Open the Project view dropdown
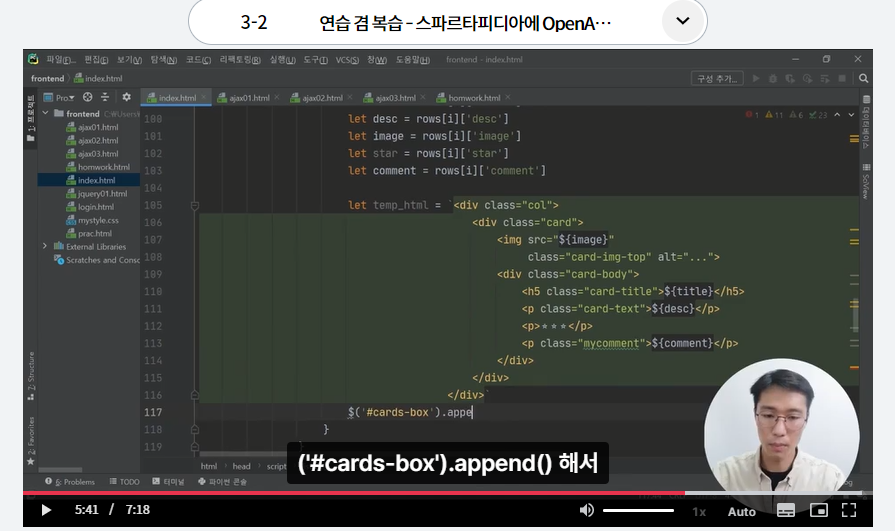 (x=59, y=98)
